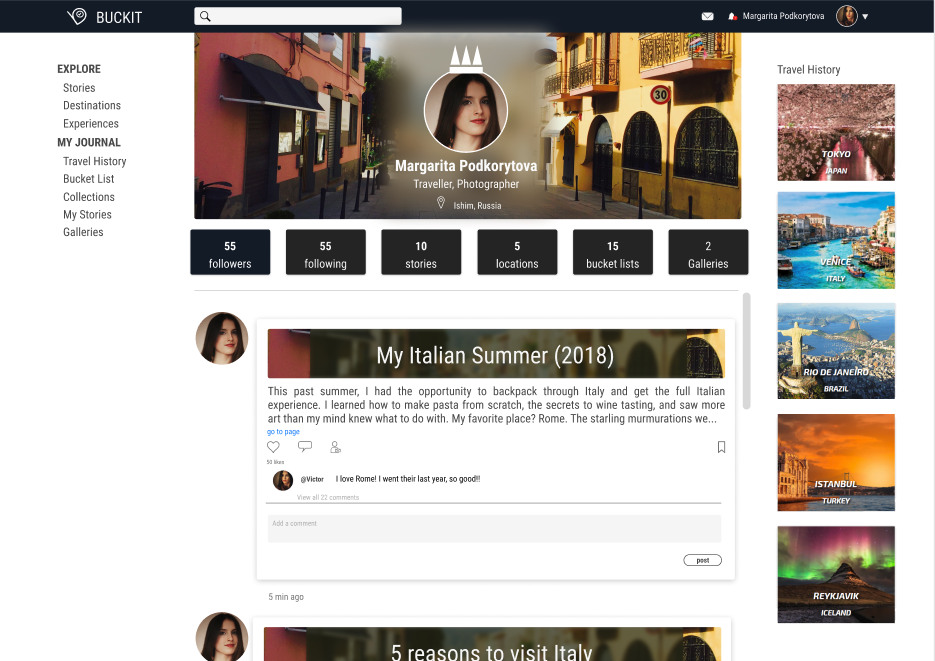935x661 pixels.
Task: Click inside the top search field
Action: coord(298,16)
